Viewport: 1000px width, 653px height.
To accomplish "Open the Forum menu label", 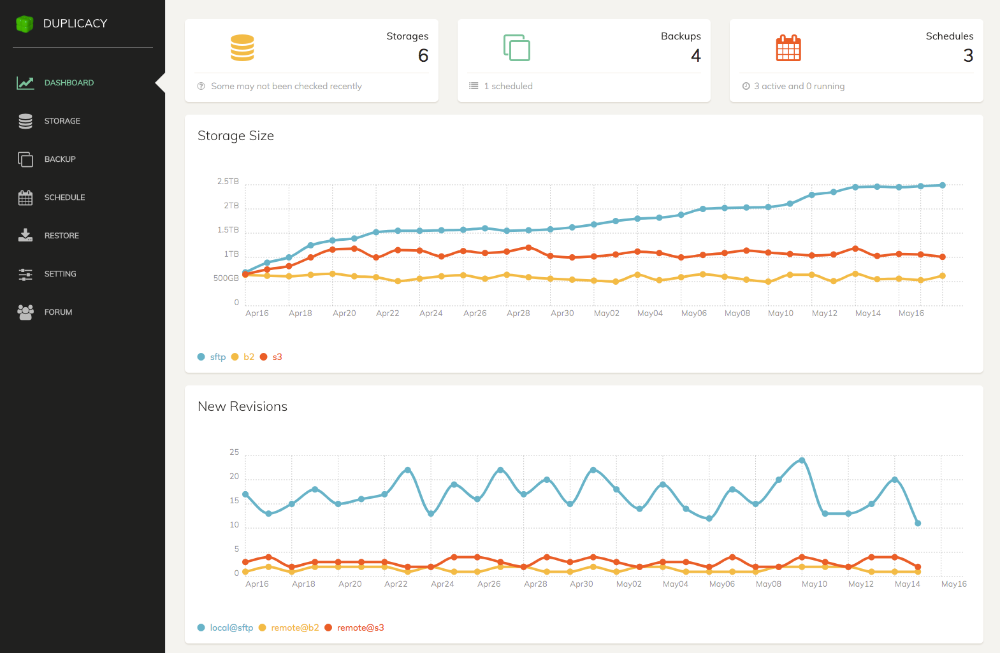I will point(57,312).
